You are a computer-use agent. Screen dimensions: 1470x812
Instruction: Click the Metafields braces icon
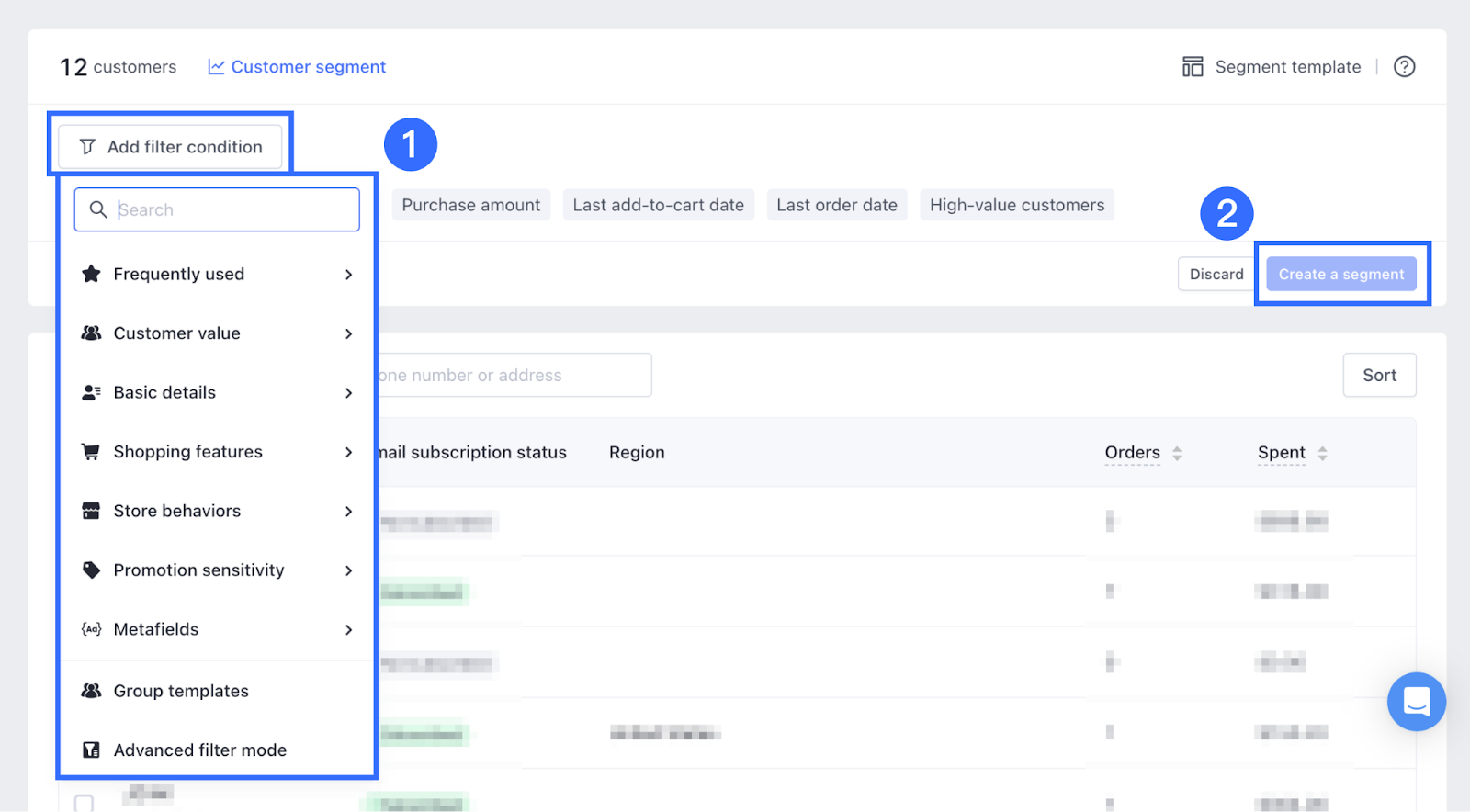pyautogui.click(x=91, y=629)
